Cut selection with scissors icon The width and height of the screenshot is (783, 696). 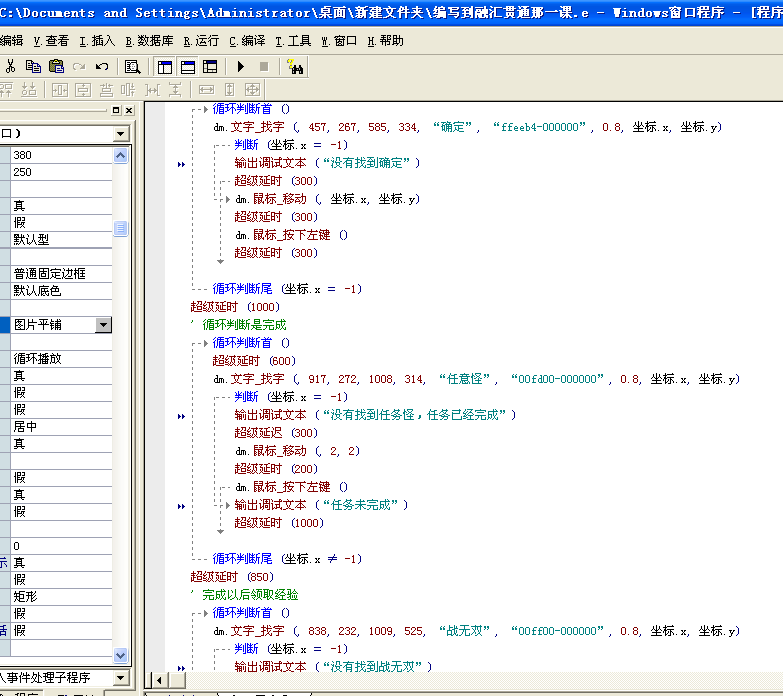[x=10, y=66]
